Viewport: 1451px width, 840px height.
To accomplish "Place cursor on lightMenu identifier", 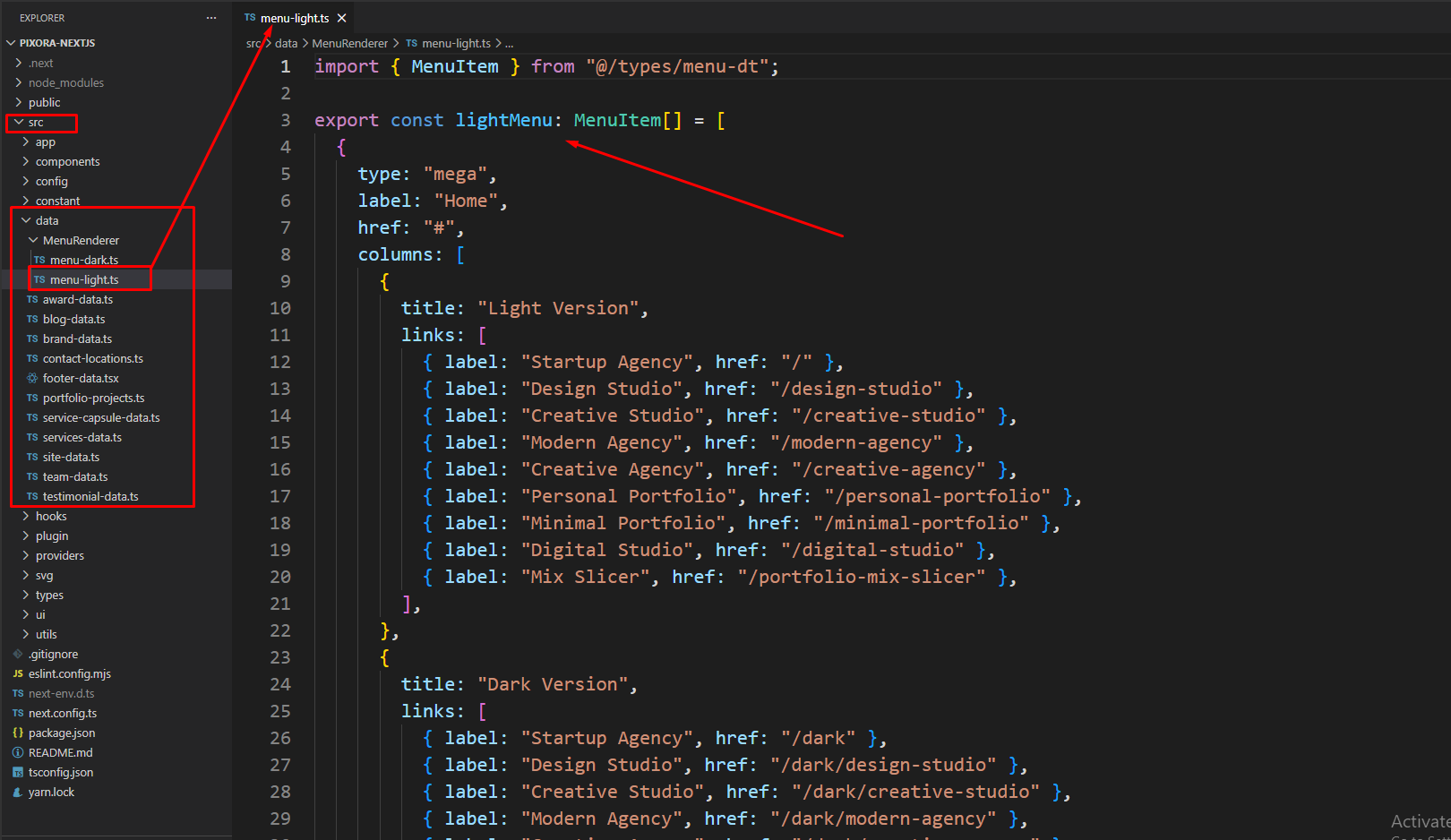I will (x=503, y=120).
